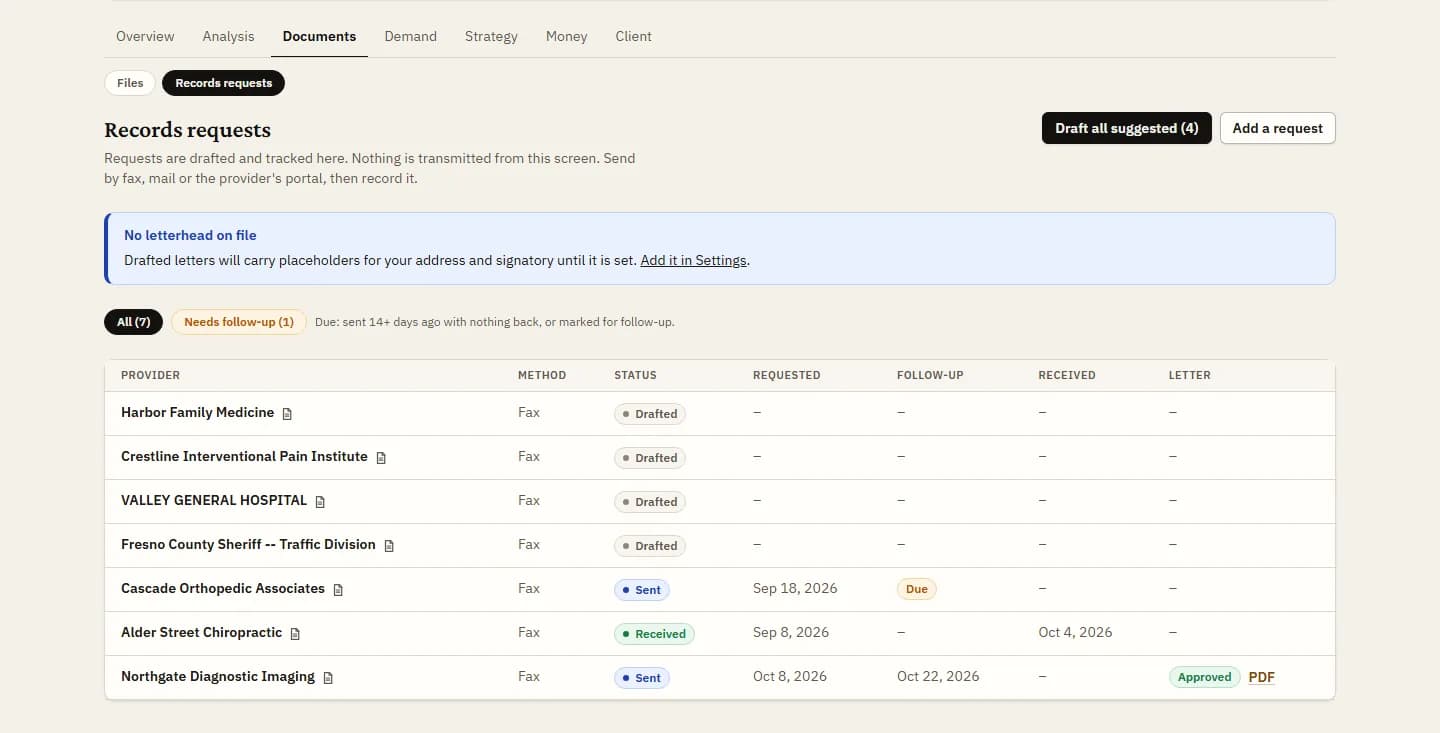Click the PROVIDER column header
1440x733 pixels.
click(x=150, y=375)
